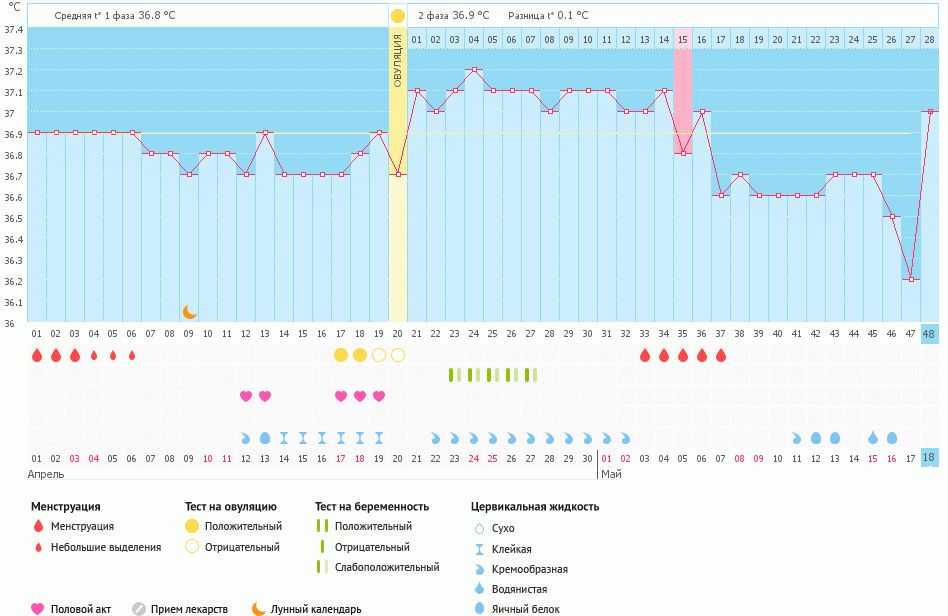The width and height of the screenshot is (948, 616).
Task: Click the 'Половой акт' heart legend icon
Action: tap(38, 608)
